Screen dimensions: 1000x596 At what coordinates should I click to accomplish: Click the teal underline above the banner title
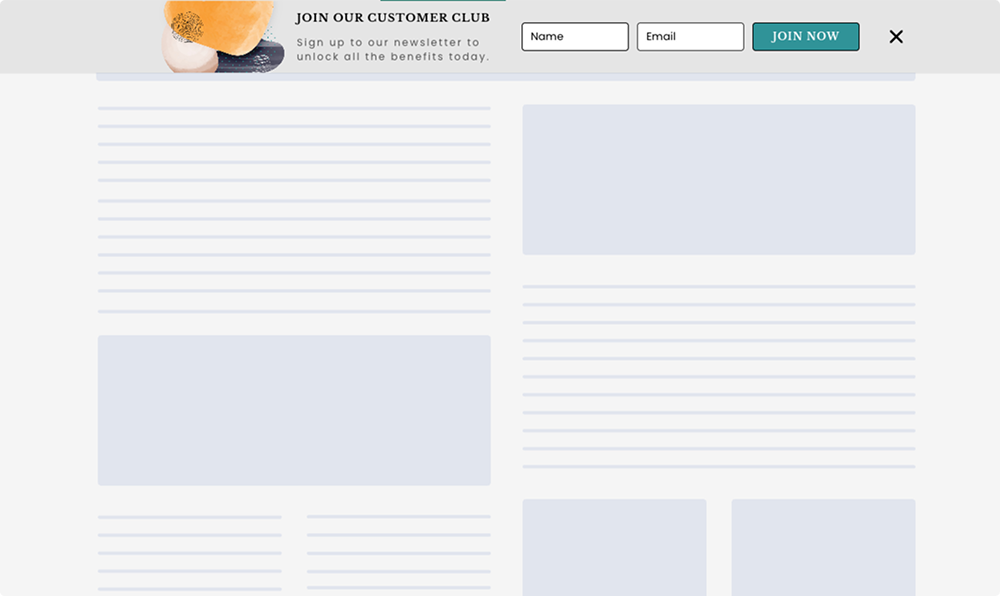441,2
